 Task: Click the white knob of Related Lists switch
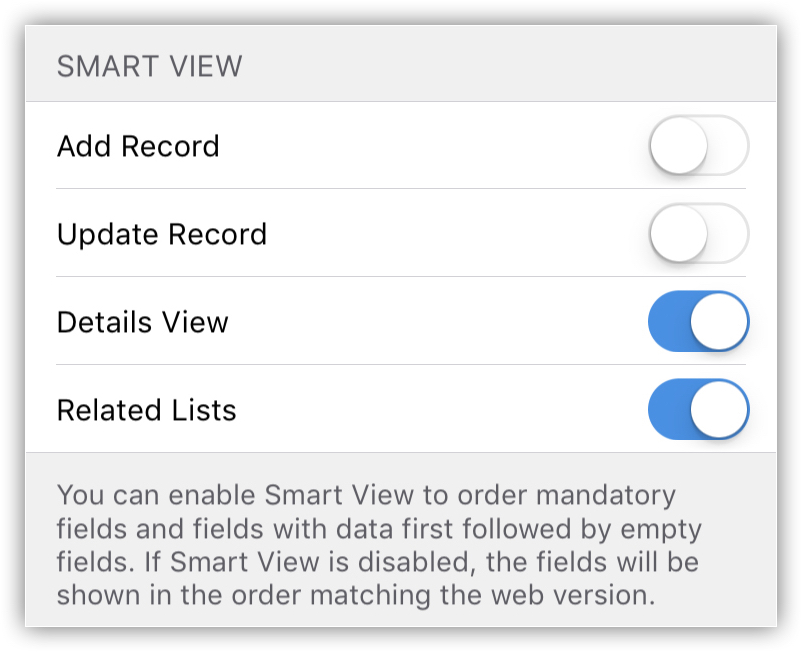pos(719,410)
